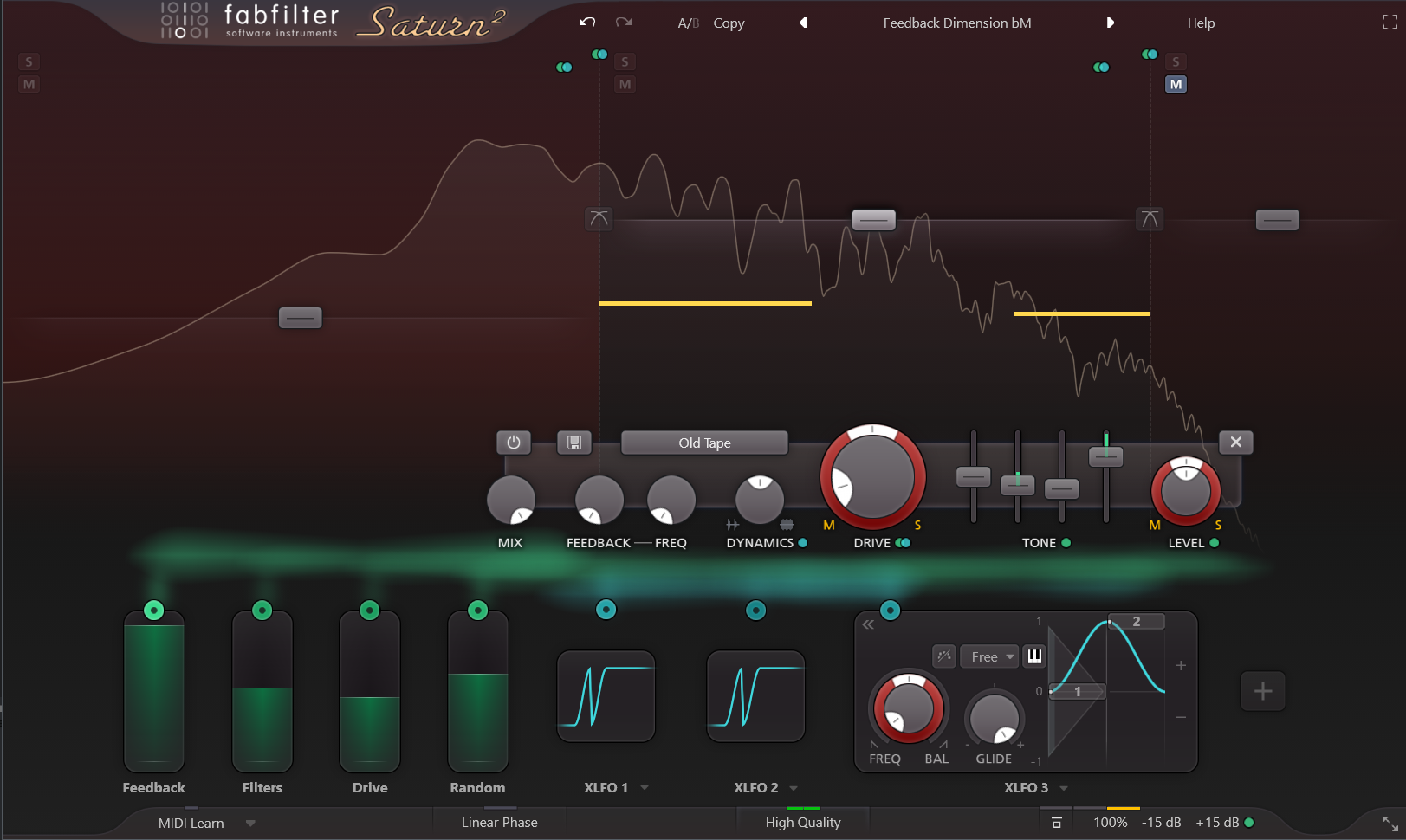Save the band preset with the floppy disk icon
Viewport: 1406px width, 840px height.
point(574,442)
